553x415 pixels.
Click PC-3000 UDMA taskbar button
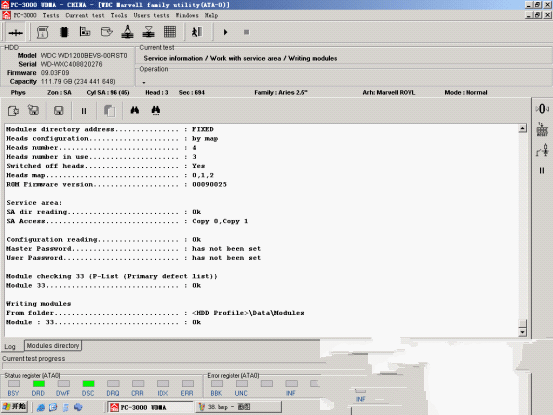(x=150, y=407)
